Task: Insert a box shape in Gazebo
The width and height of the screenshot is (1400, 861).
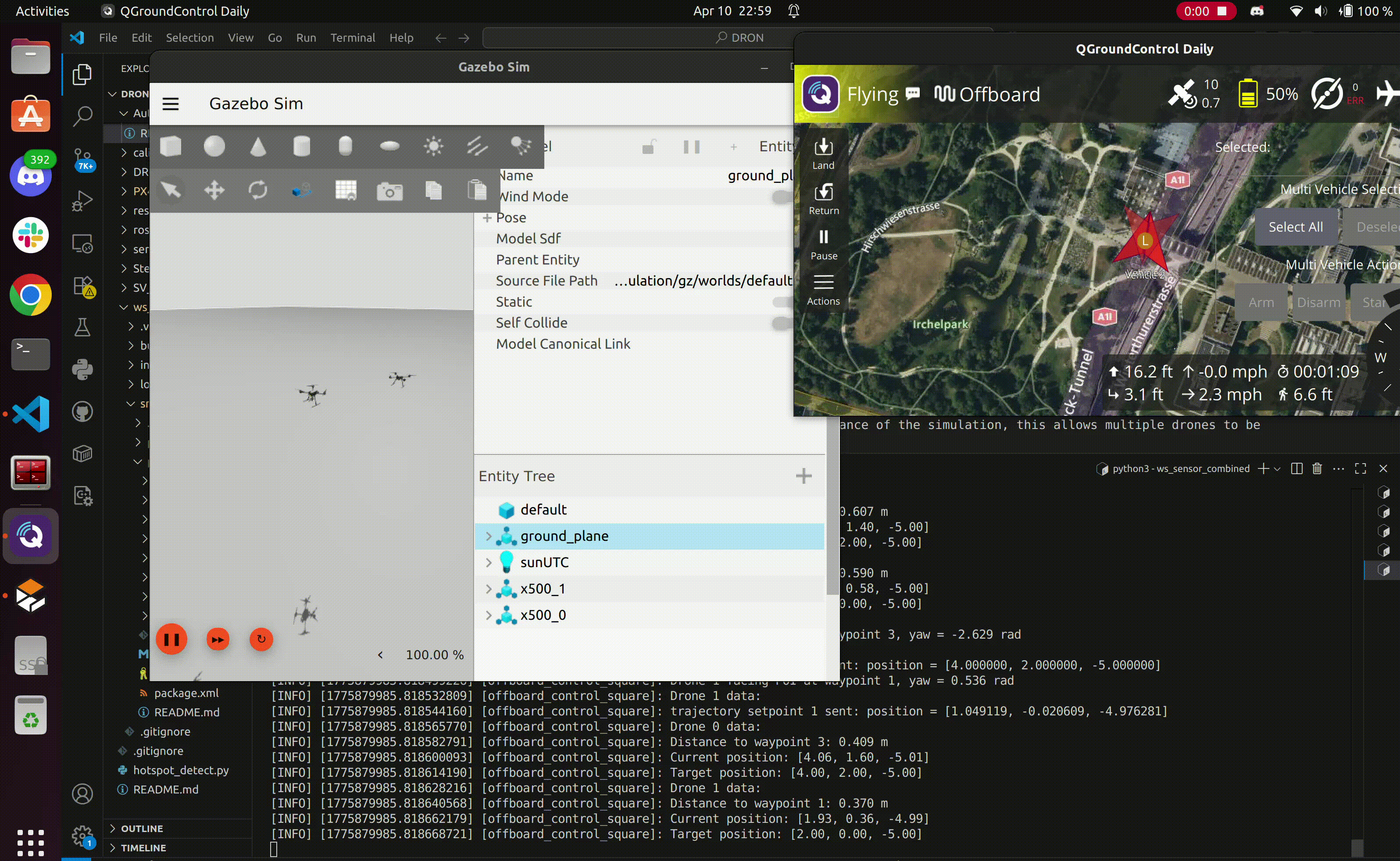Action: coord(171,146)
